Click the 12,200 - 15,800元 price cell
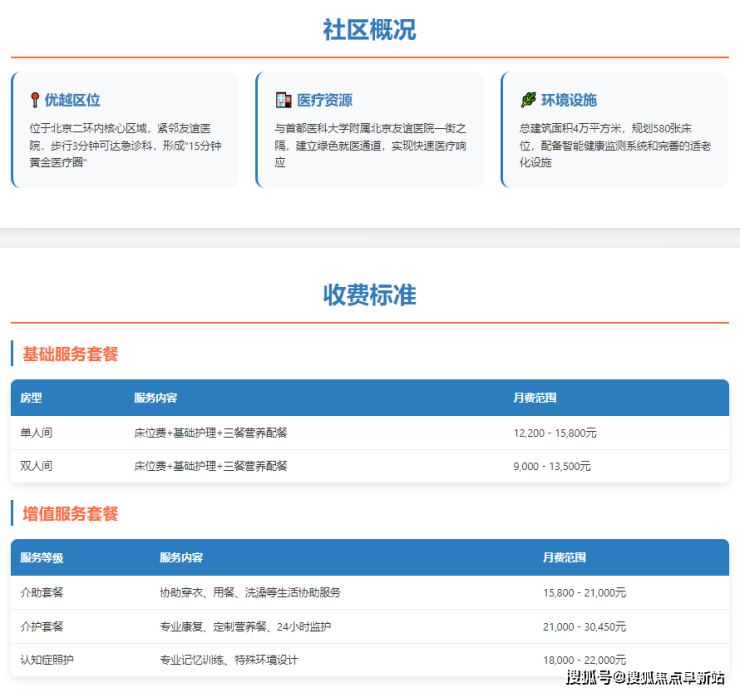Image resolution: width=740 pixels, height=693 pixels. pos(554,433)
